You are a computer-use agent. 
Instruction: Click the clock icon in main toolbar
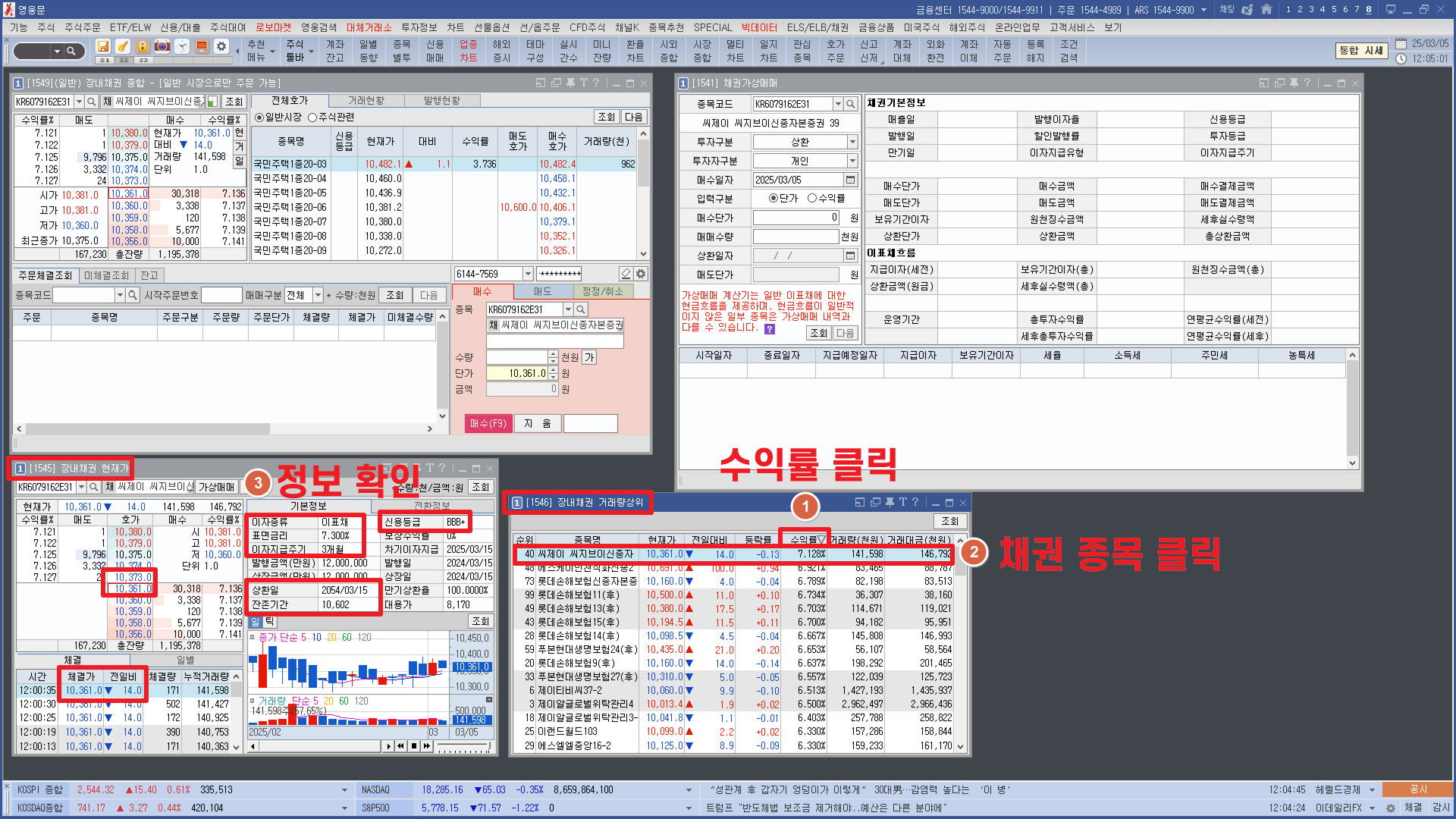(182, 46)
